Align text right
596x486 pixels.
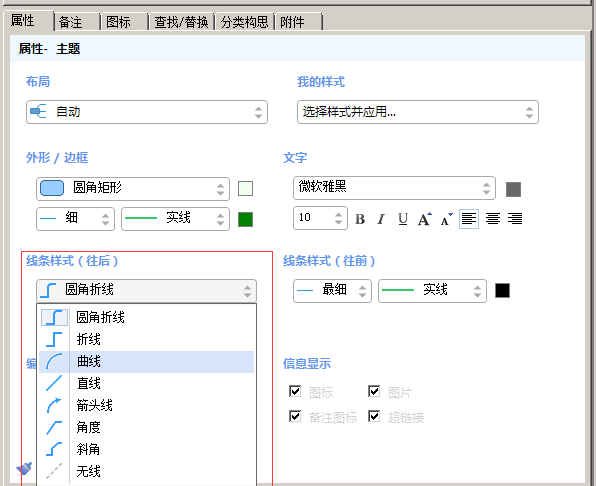click(x=515, y=218)
